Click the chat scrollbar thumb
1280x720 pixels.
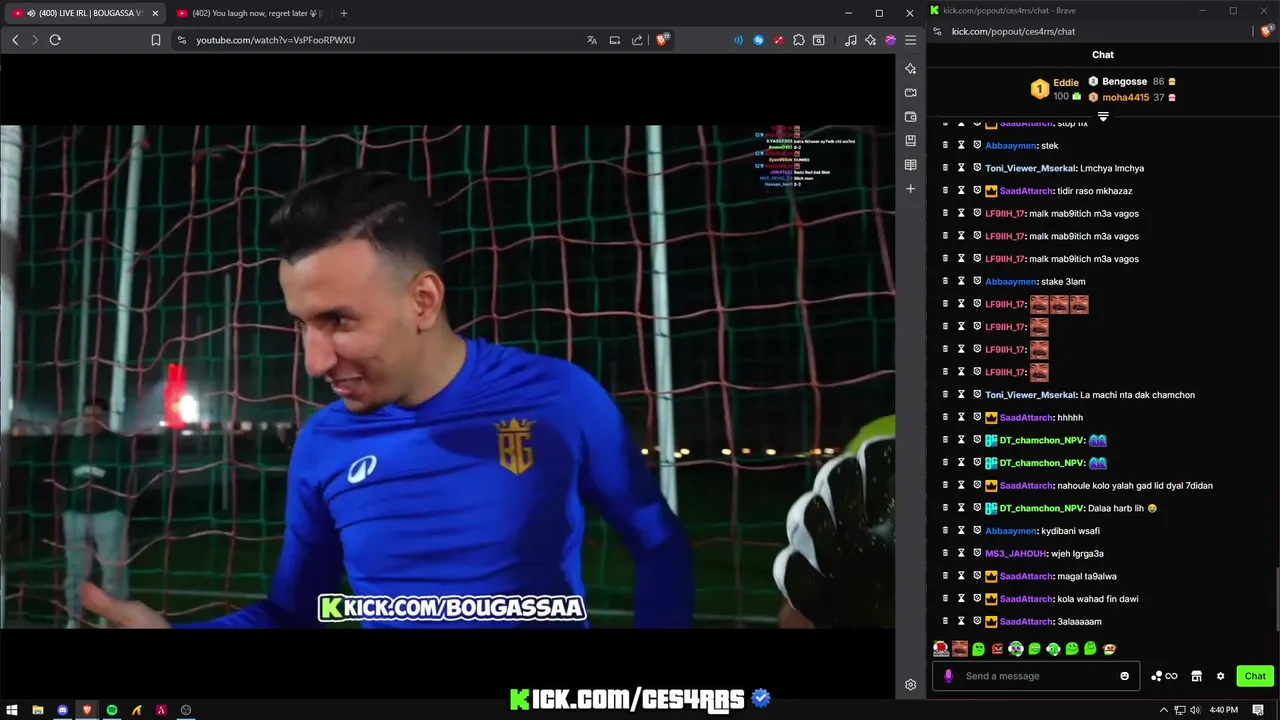tap(1276, 598)
